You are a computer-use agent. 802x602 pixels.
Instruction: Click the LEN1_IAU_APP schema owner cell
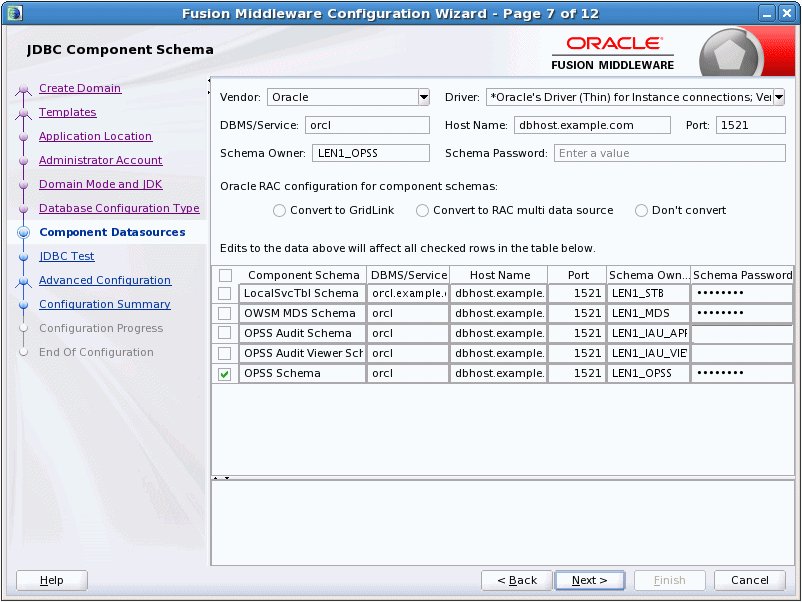[649, 333]
